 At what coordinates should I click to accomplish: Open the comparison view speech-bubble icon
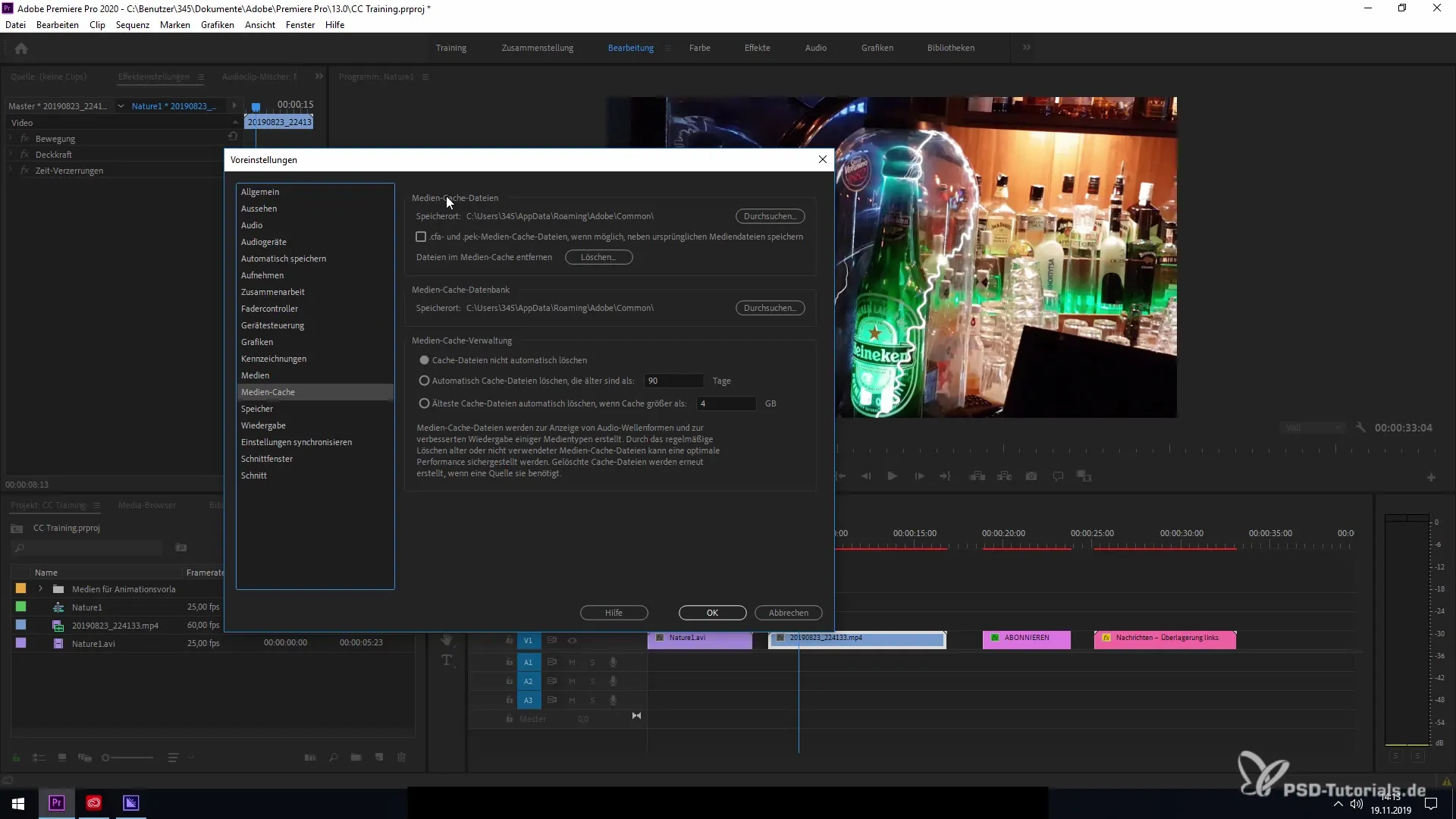(1058, 476)
